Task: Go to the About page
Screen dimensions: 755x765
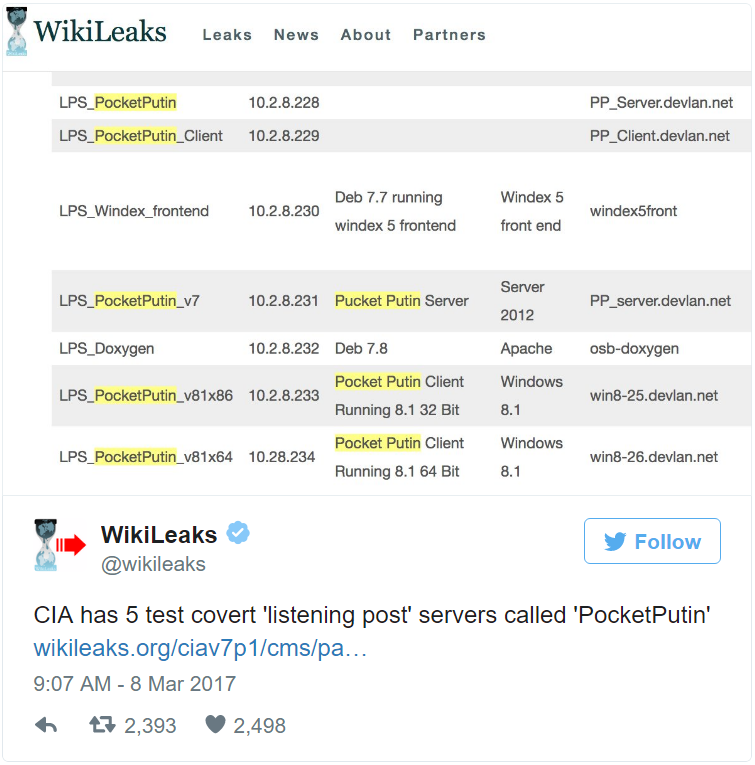Action: (366, 35)
